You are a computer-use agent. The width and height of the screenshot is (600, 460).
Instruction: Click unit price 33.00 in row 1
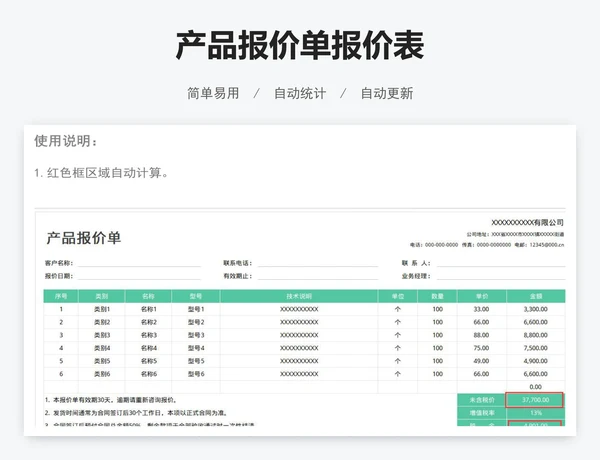pyautogui.click(x=481, y=309)
